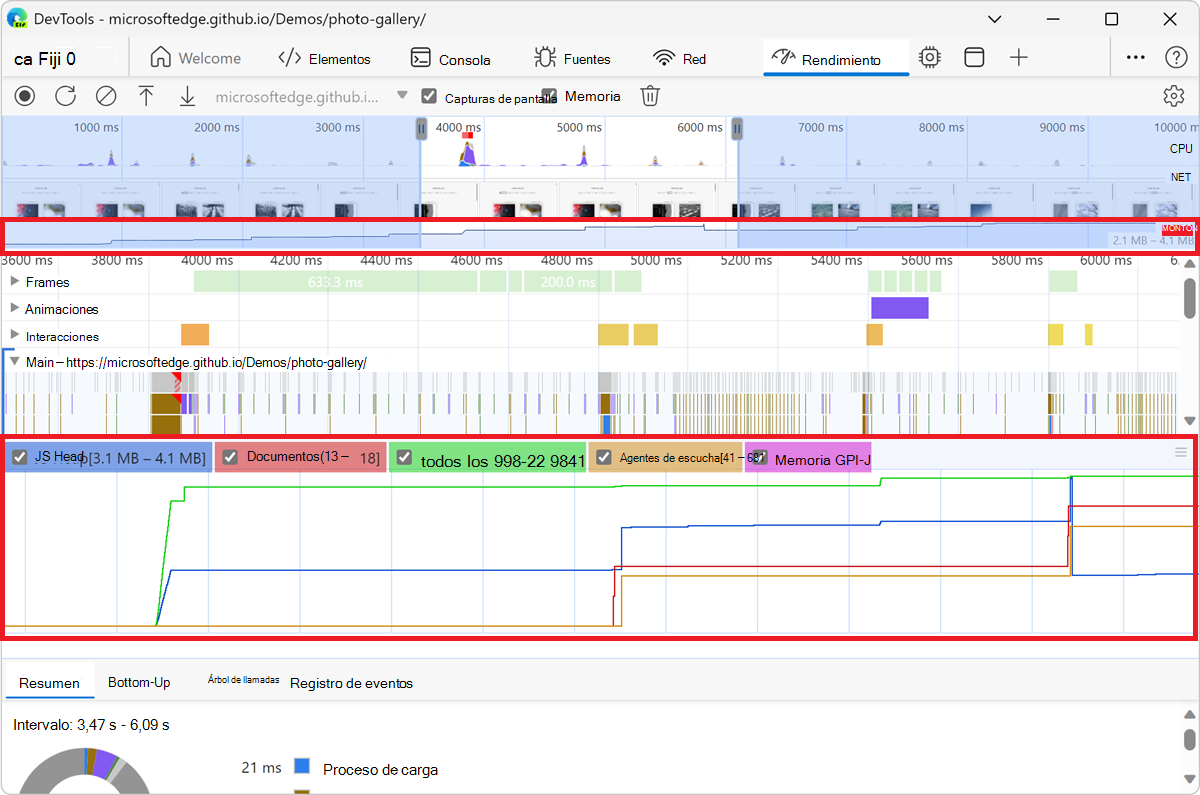This screenshot has height=795, width=1200.
Task: Toggle the JS Heap checkbox
Action: [20, 458]
